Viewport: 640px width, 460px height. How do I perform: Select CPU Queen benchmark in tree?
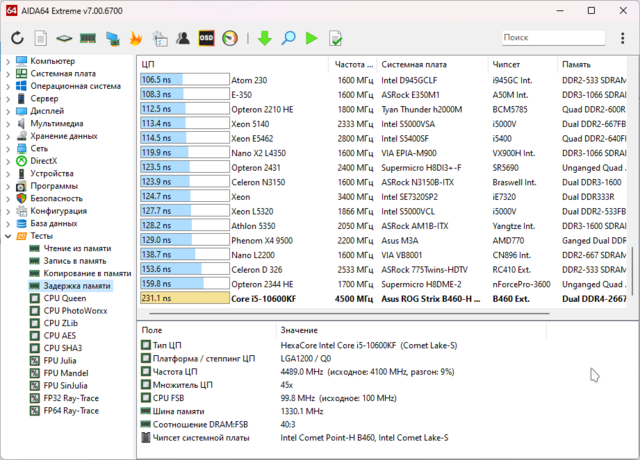[x=65, y=298]
